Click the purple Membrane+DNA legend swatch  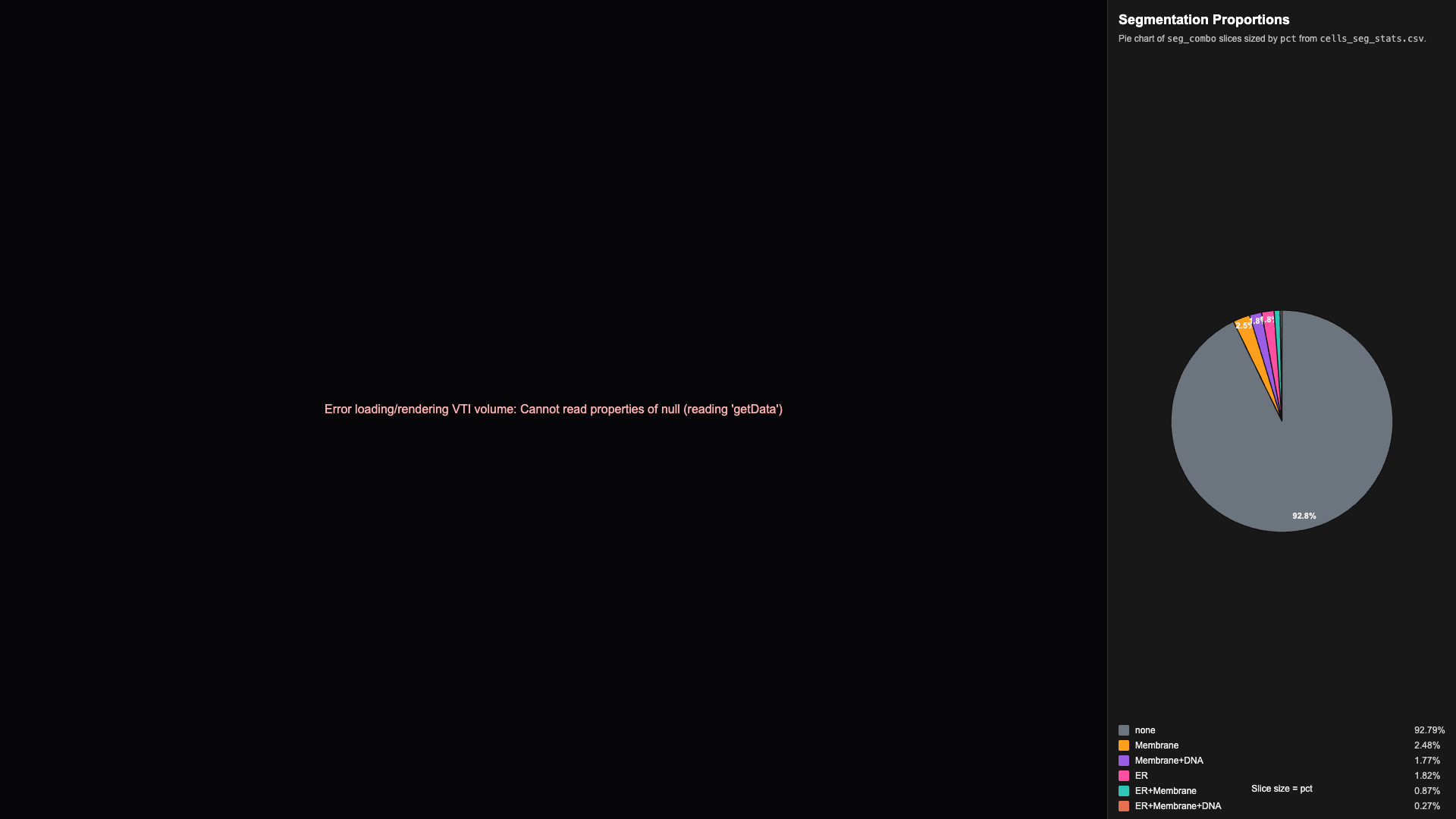click(x=1124, y=761)
